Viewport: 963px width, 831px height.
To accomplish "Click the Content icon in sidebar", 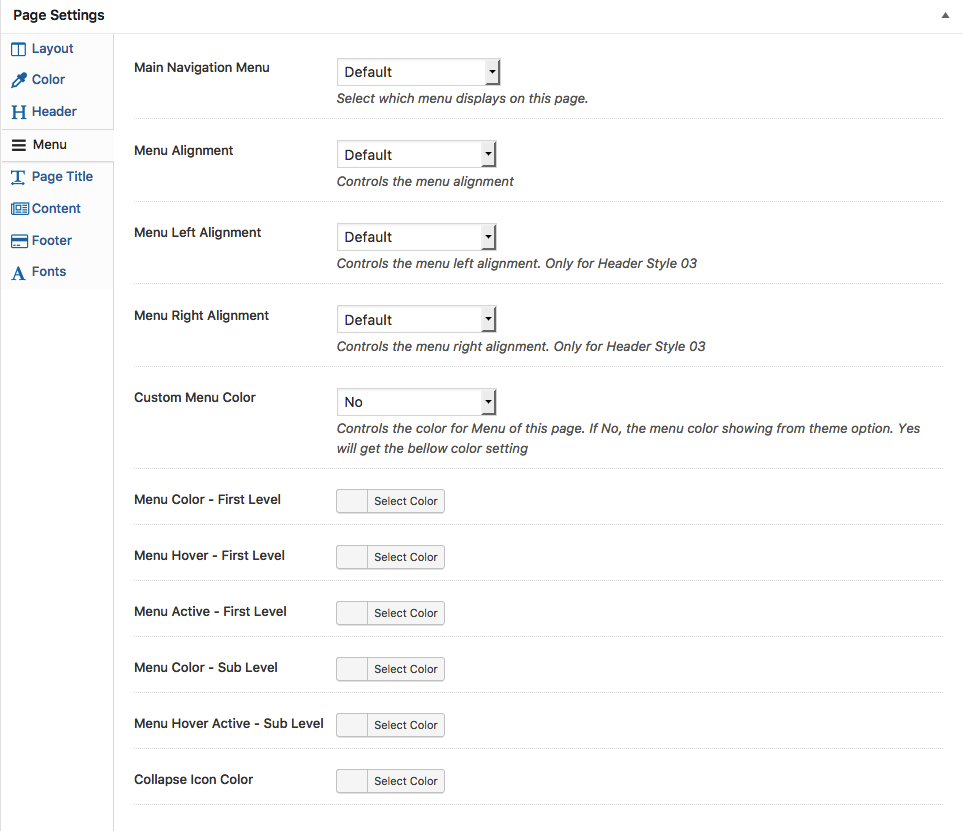I will click(19, 209).
